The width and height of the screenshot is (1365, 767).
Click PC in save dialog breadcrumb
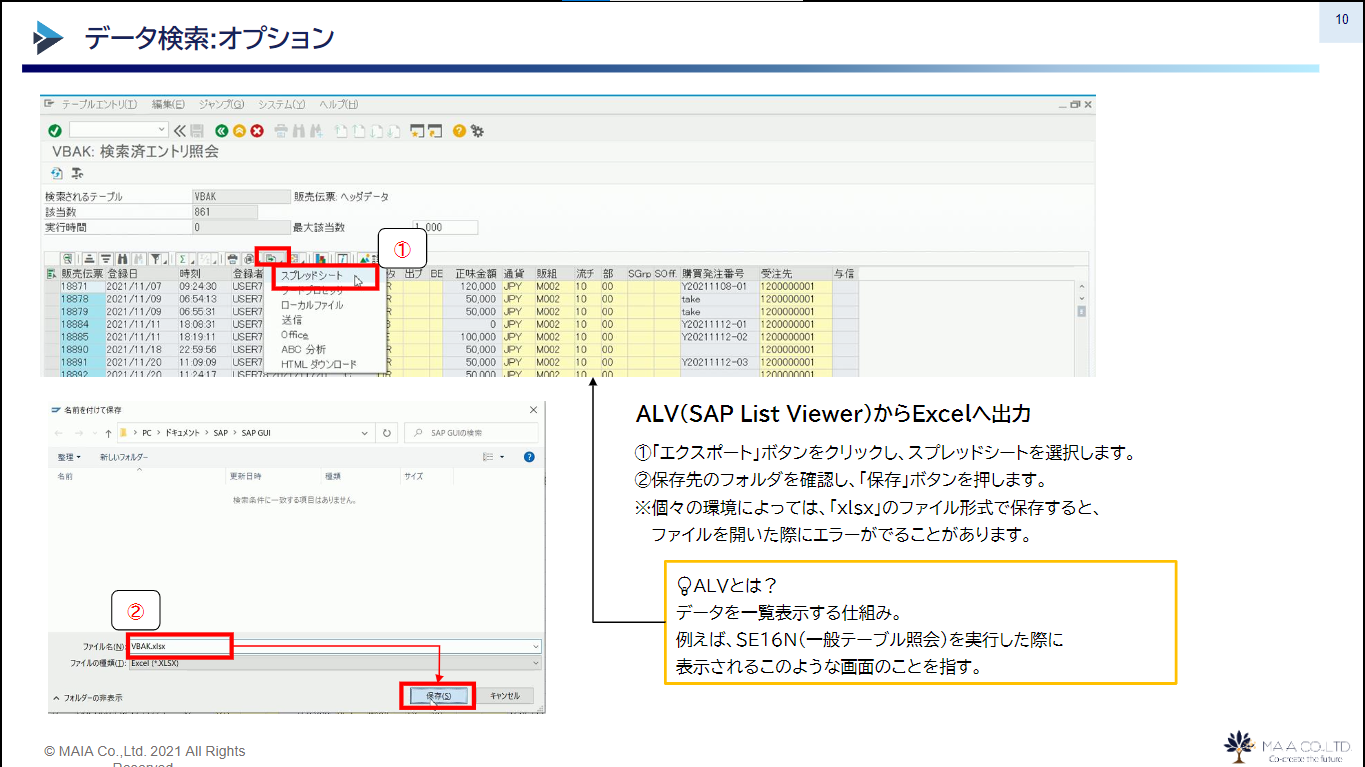coord(147,433)
